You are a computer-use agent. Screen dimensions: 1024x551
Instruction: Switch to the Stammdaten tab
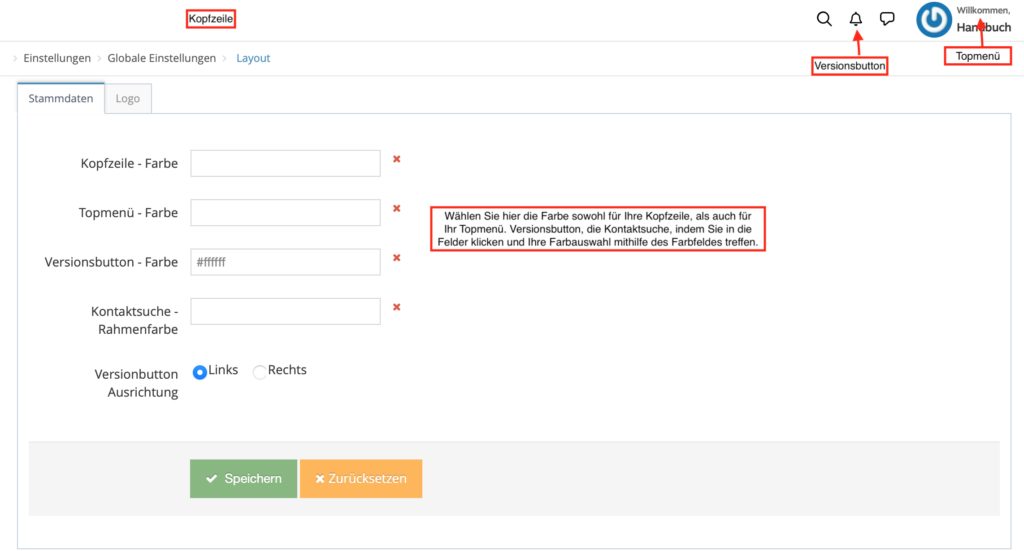[61, 98]
